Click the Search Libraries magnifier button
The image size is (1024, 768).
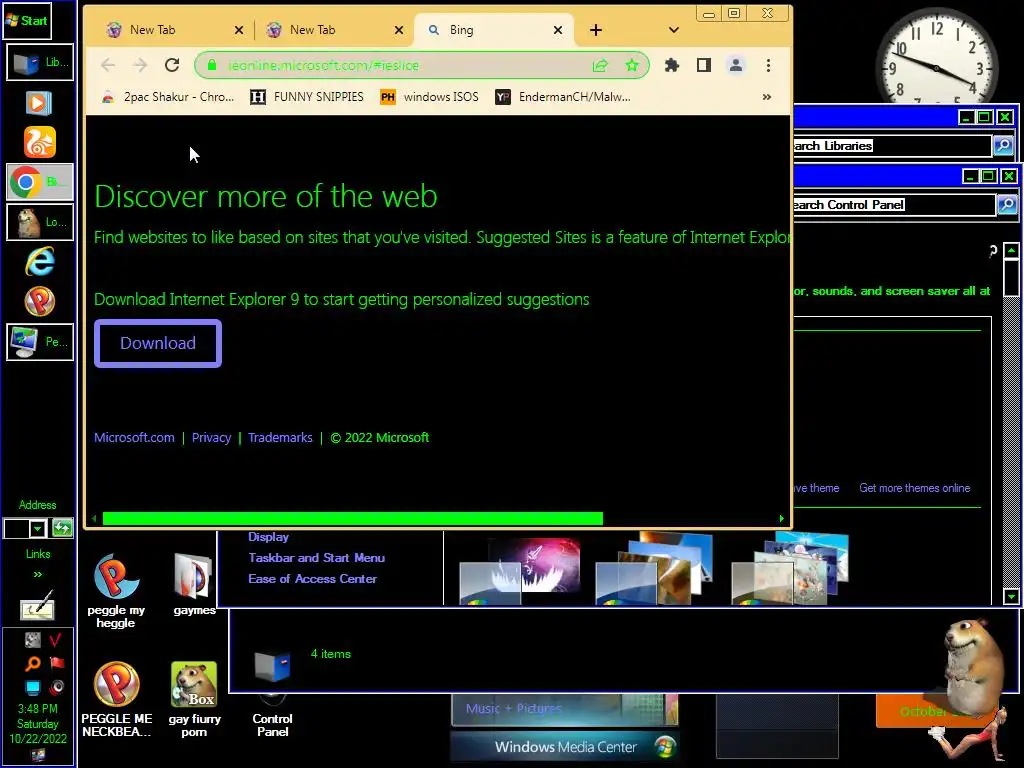click(1003, 146)
